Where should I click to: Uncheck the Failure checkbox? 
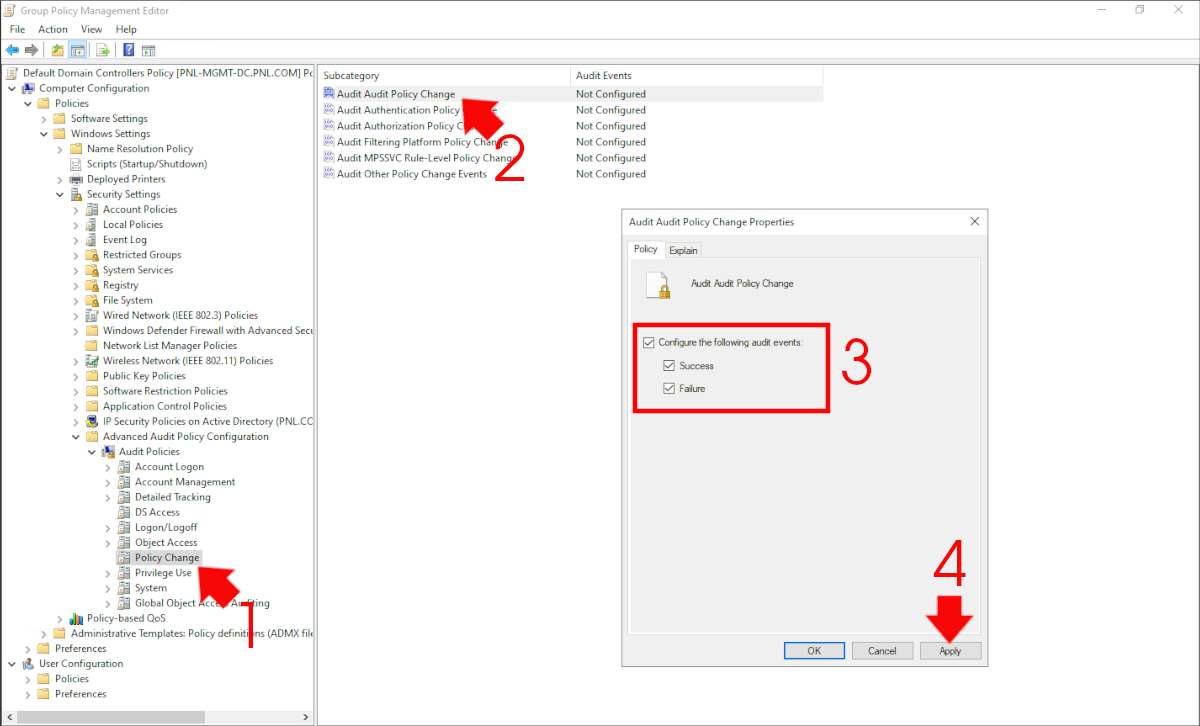tap(669, 388)
